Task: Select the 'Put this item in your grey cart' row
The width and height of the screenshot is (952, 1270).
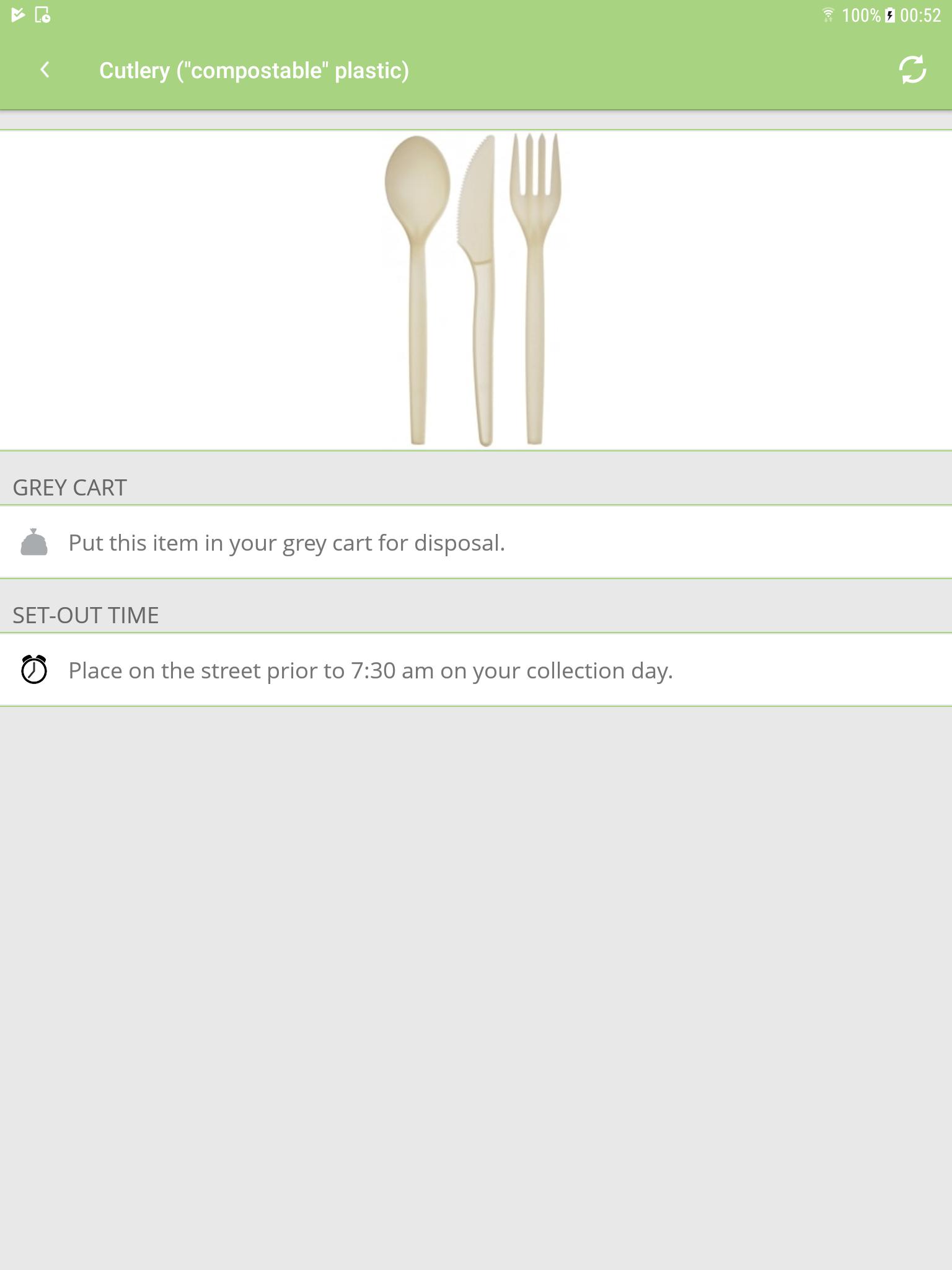Action: 476,542
